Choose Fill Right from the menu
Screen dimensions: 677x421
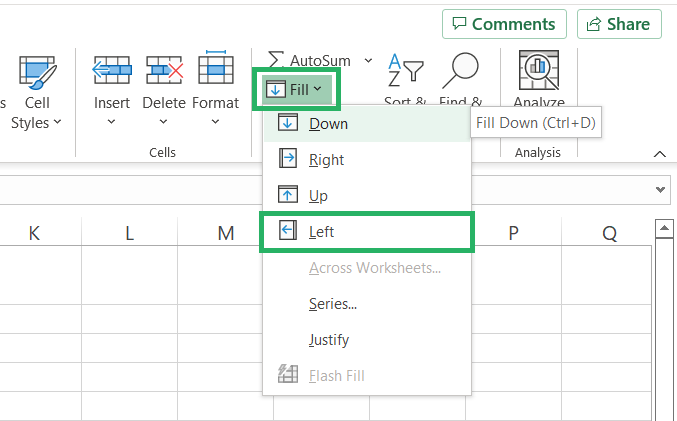[x=327, y=160]
